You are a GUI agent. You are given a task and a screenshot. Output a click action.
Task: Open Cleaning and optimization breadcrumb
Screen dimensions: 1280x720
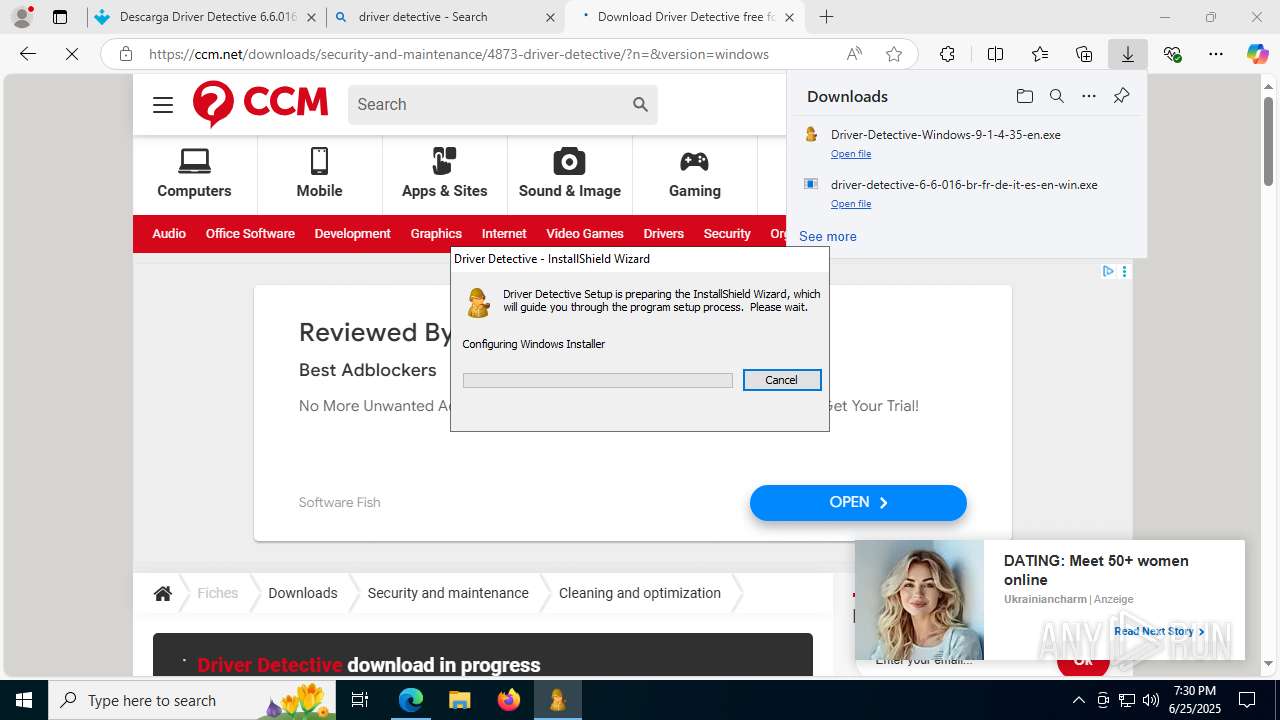[640, 593]
